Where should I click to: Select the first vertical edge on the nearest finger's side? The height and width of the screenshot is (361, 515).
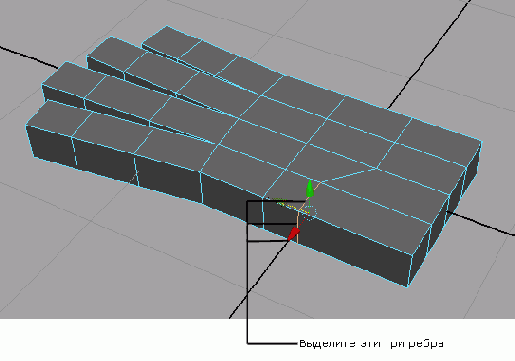[x=74, y=152]
